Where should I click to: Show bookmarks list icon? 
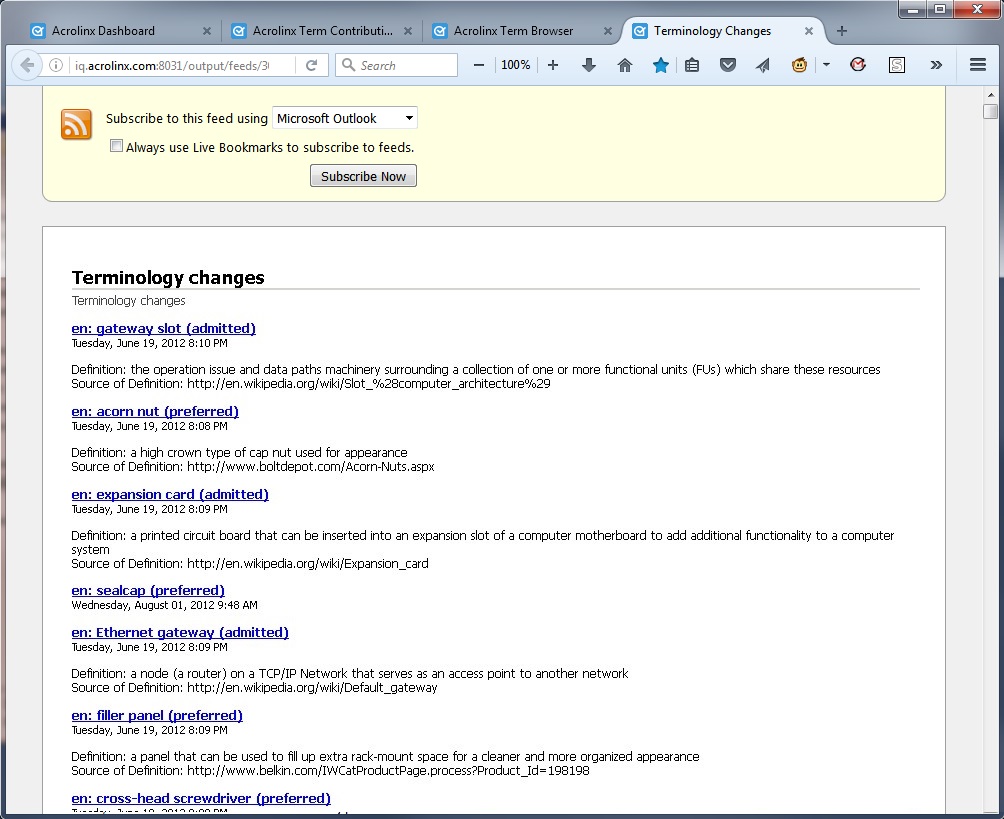692,65
